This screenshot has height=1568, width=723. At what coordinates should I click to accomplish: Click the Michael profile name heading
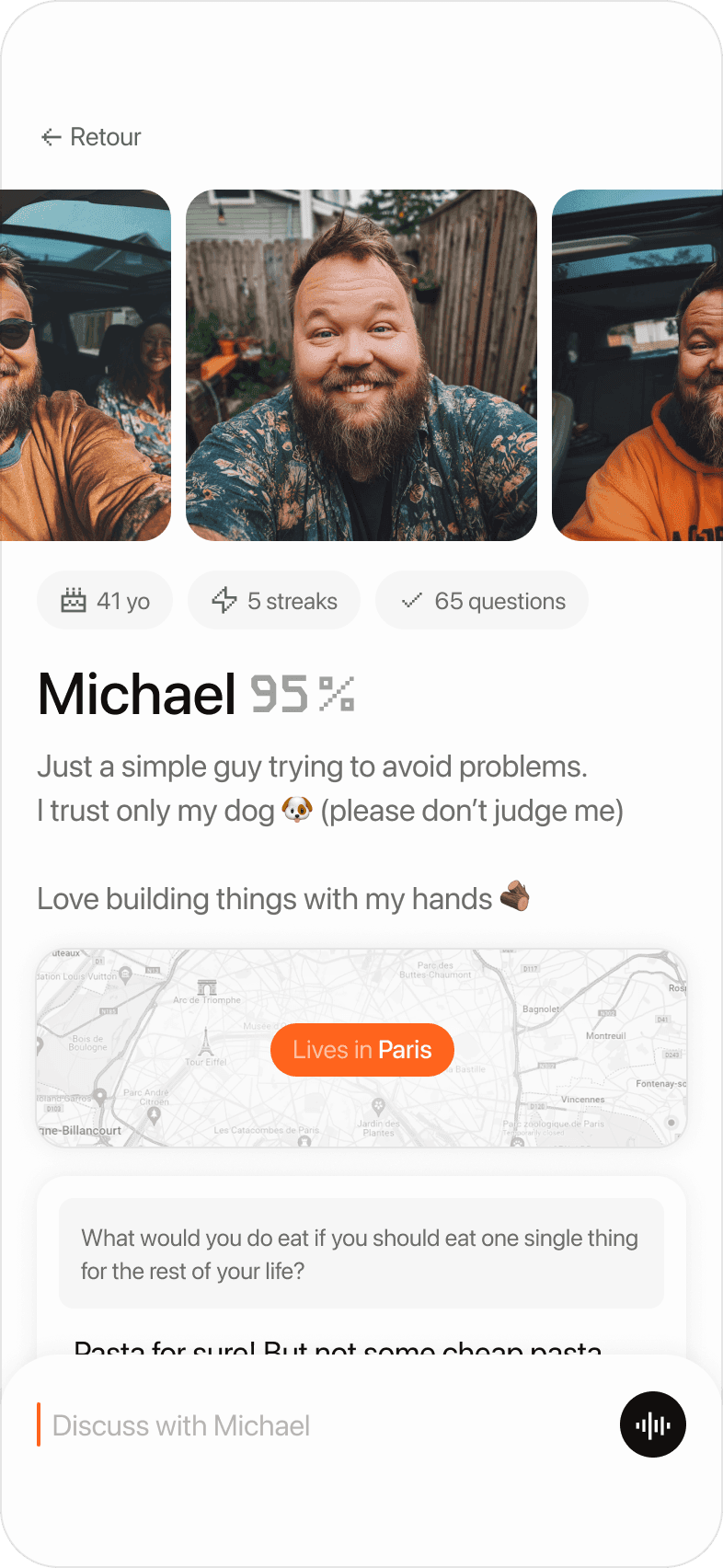137,694
